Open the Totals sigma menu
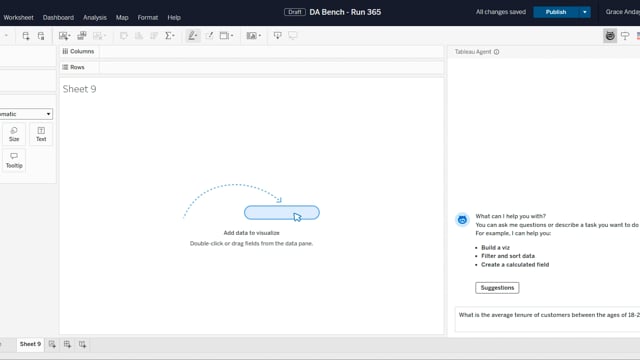 [x=170, y=36]
